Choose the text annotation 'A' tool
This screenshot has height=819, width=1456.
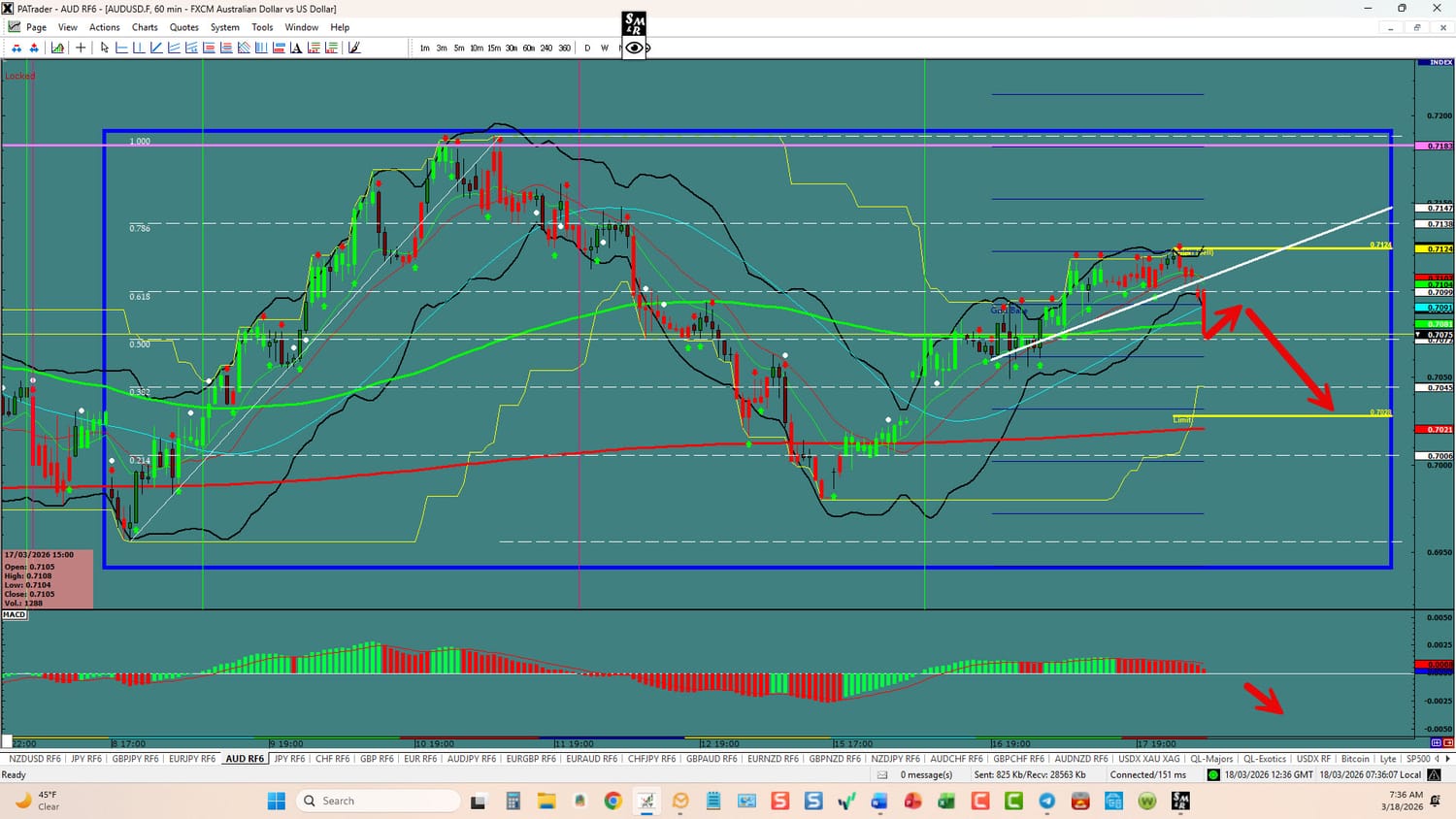click(x=296, y=48)
